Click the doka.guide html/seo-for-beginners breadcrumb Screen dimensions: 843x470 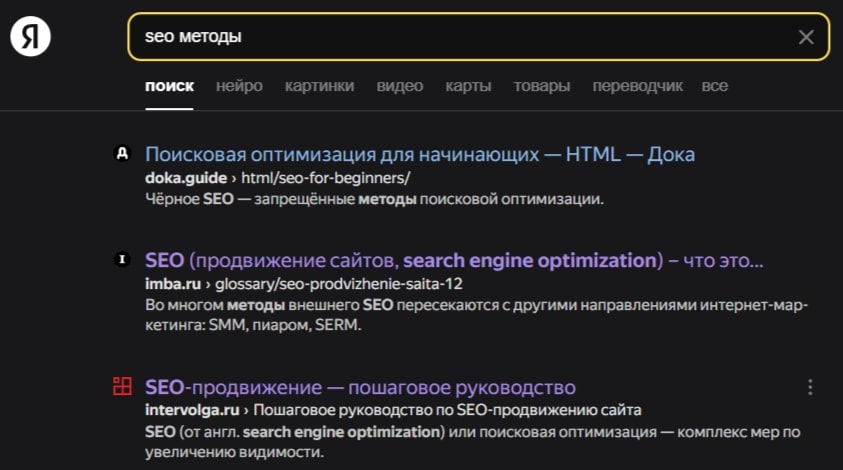point(277,178)
